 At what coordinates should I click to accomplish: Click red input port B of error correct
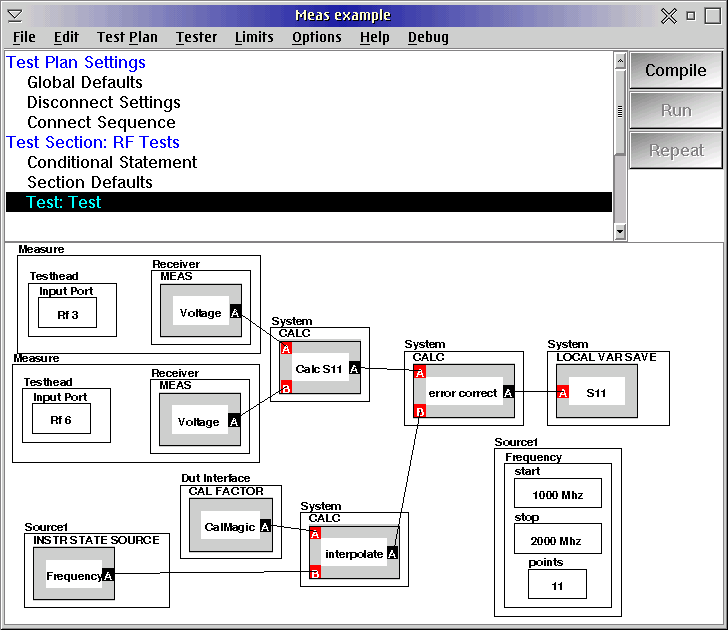point(420,411)
